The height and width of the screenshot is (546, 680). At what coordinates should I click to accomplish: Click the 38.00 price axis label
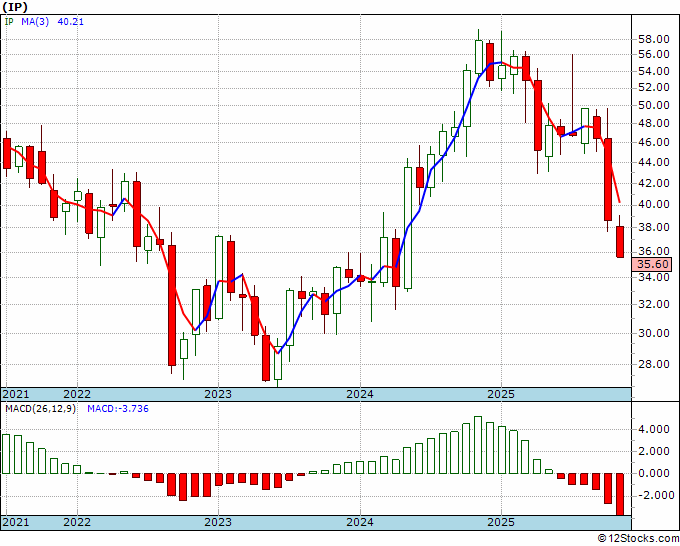coord(654,227)
